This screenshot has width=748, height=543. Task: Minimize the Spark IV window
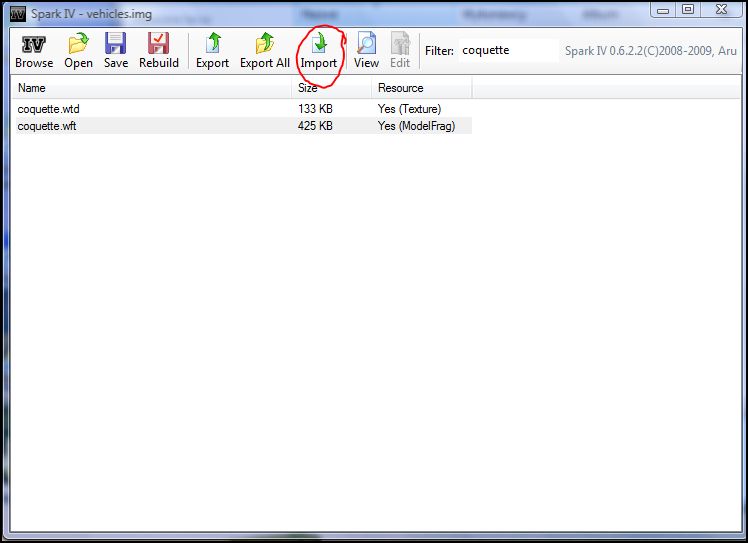[663, 10]
